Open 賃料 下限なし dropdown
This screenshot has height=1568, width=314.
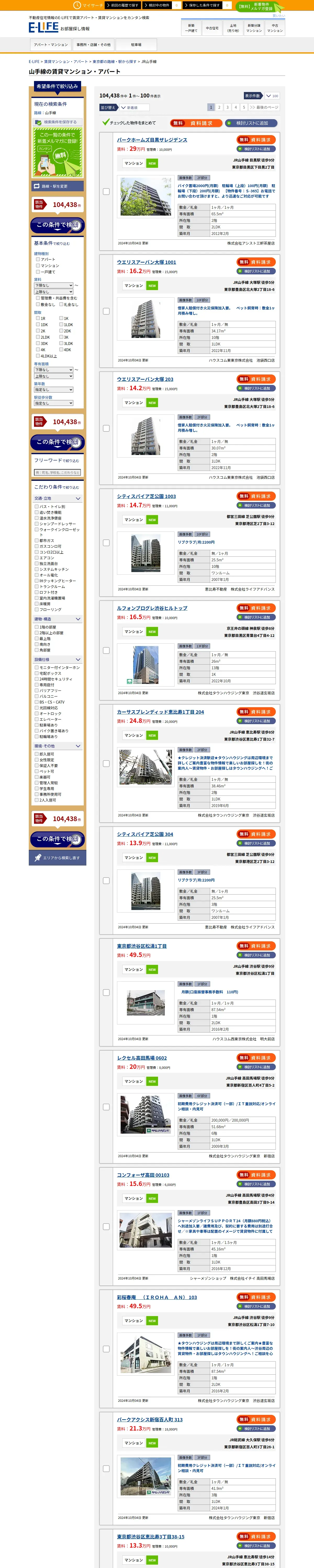tap(54, 285)
